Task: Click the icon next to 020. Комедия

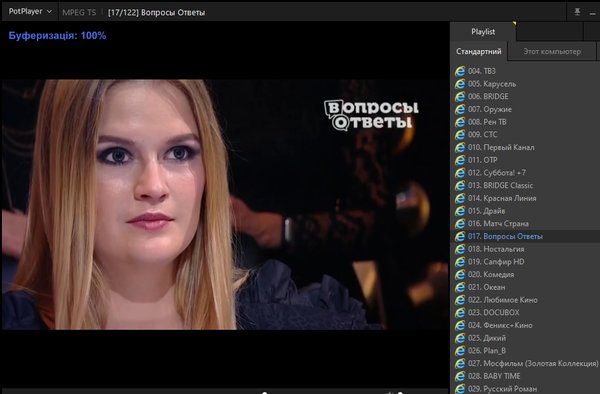Action: pos(460,274)
